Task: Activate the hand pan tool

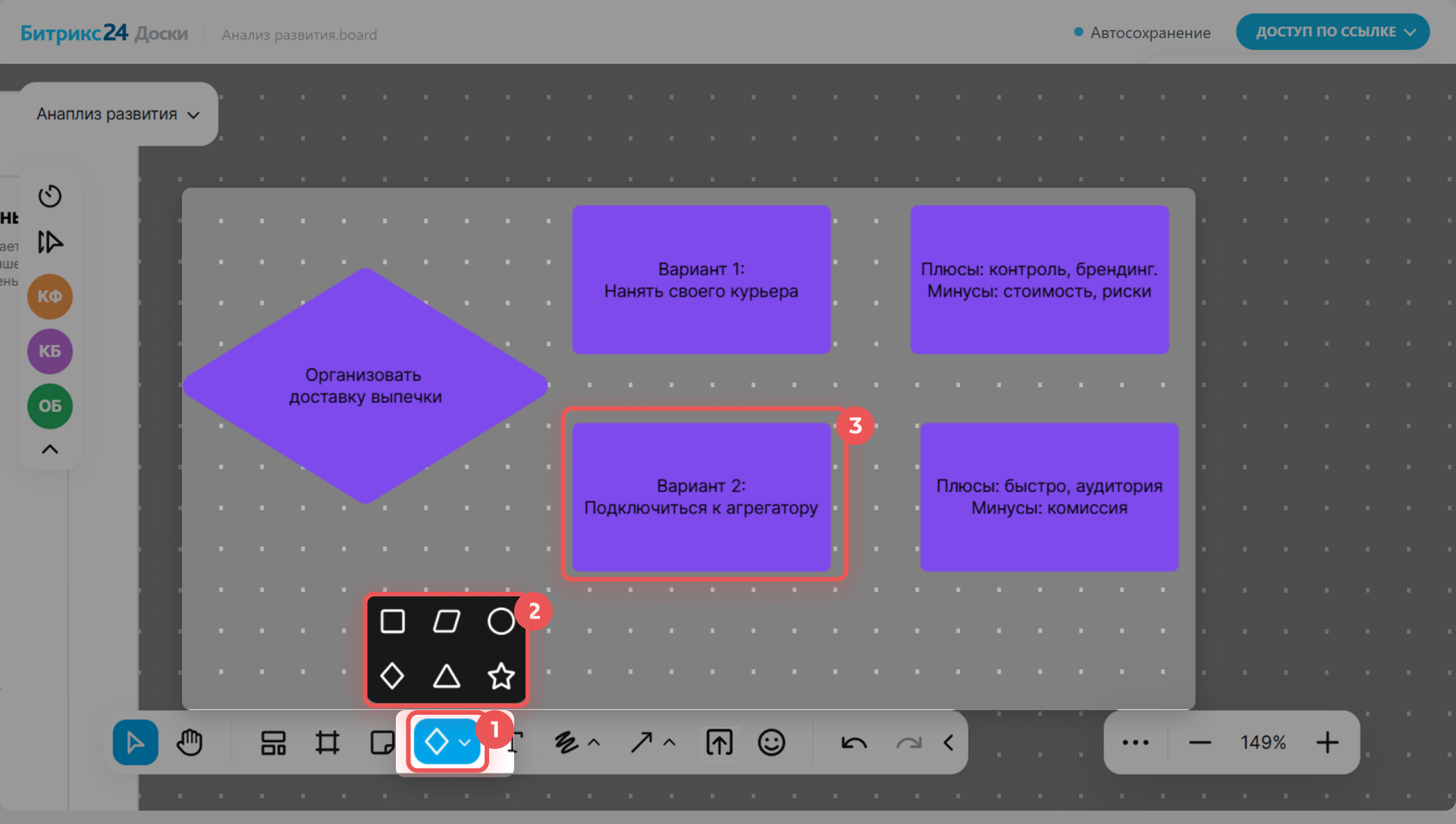Action: click(x=190, y=742)
